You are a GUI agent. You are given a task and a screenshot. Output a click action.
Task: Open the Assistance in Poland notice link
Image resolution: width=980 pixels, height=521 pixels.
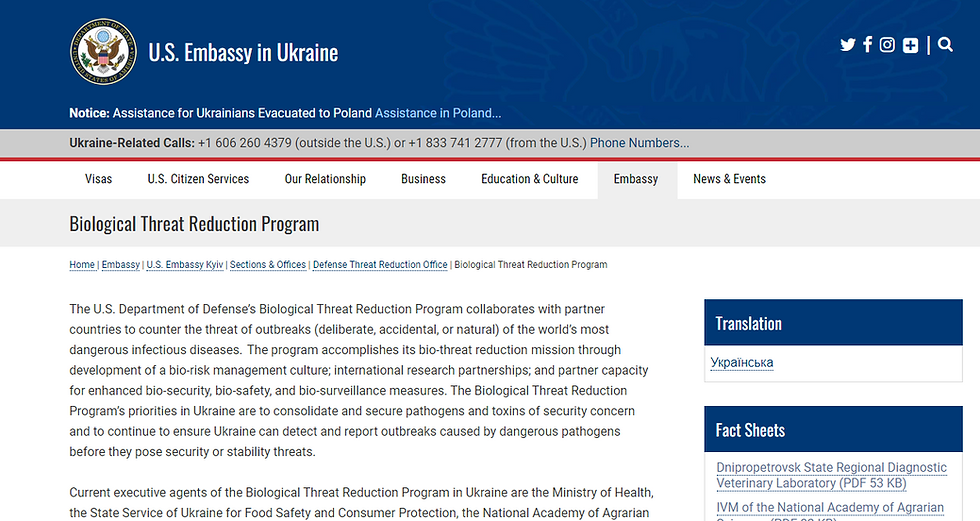click(x=438, y=113)
